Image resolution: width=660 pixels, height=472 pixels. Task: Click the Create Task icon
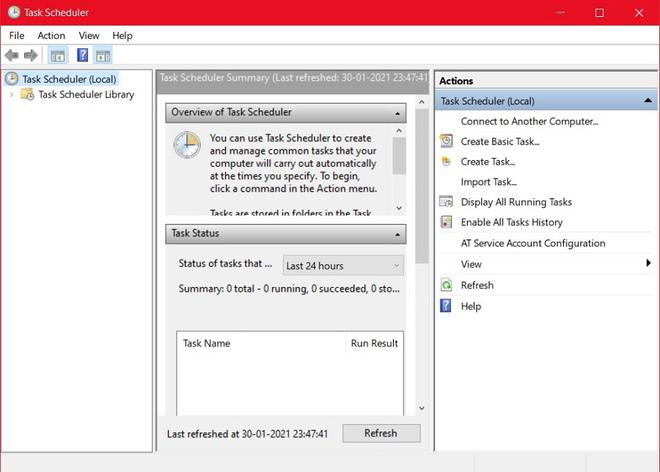pyautogui.click(x=446, y=161)
